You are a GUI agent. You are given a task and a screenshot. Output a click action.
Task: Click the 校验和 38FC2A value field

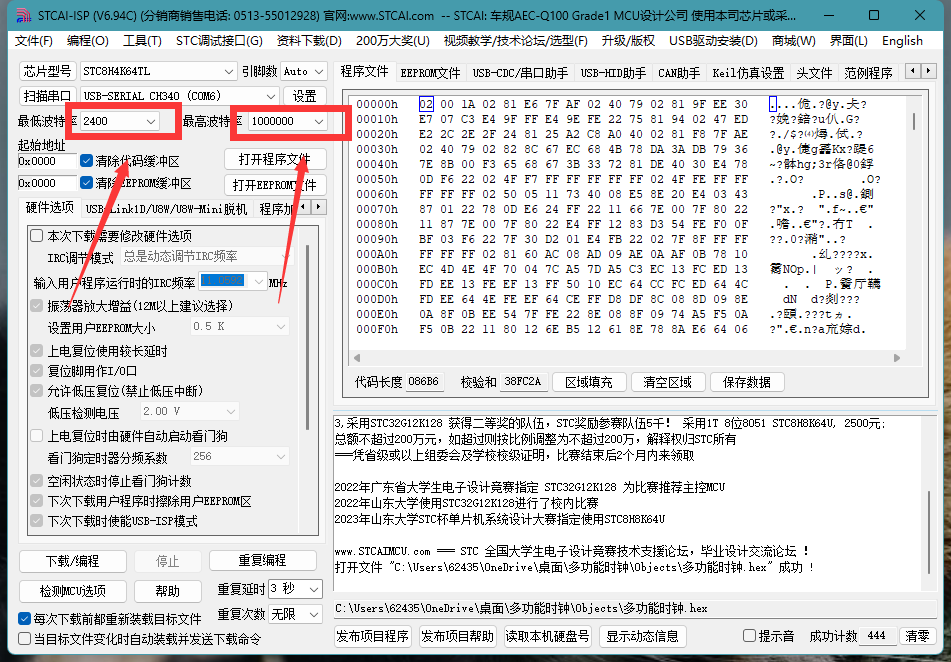[x=523, y=382]
